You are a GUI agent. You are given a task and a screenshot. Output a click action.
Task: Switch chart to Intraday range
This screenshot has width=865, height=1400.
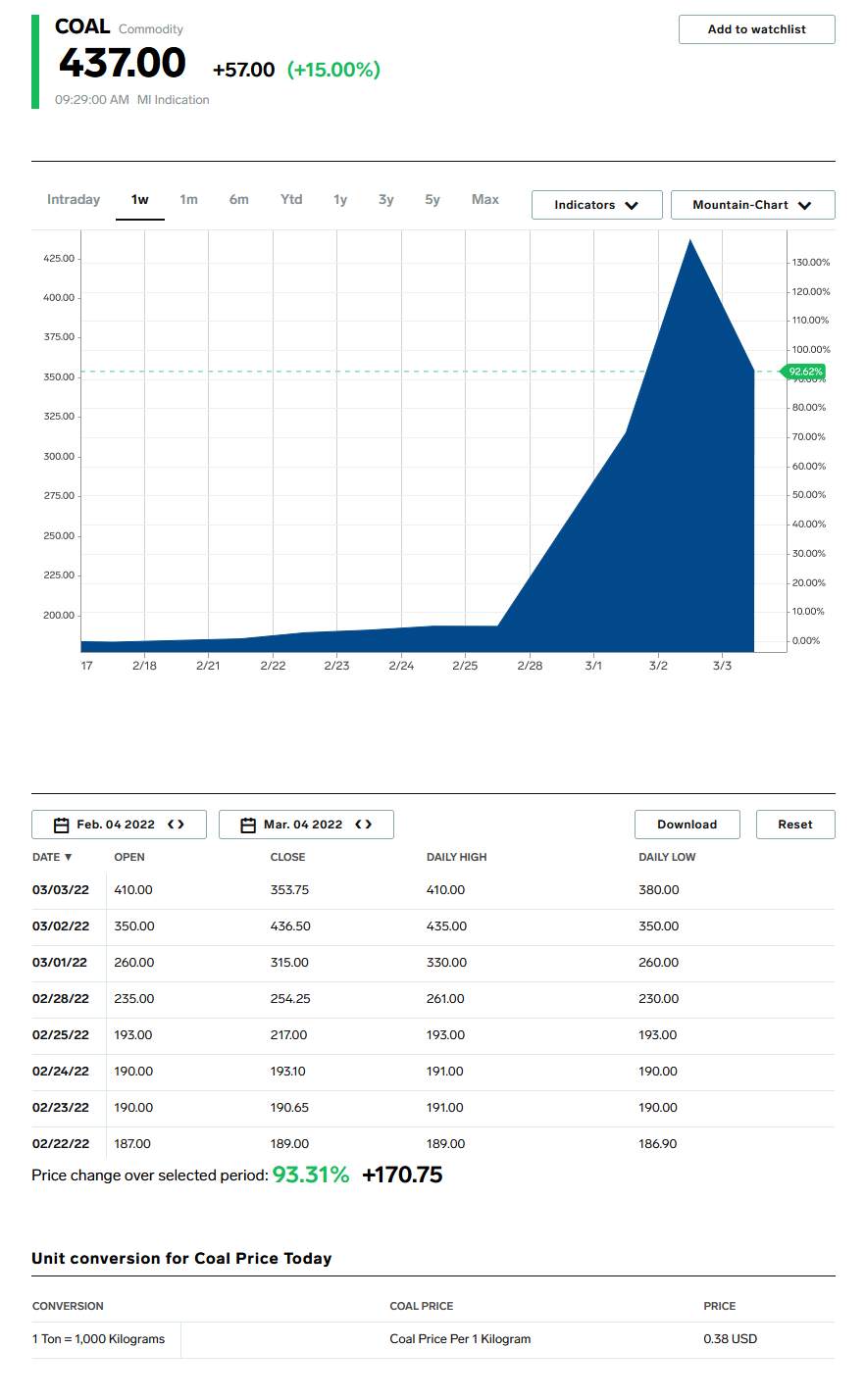74,200
